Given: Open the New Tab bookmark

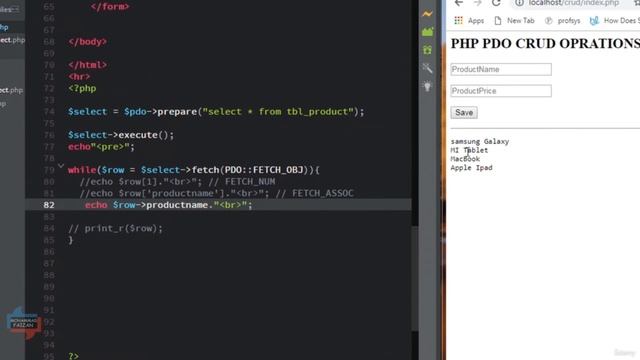Looking at the screenshot, I should click(x=514, y=20).
